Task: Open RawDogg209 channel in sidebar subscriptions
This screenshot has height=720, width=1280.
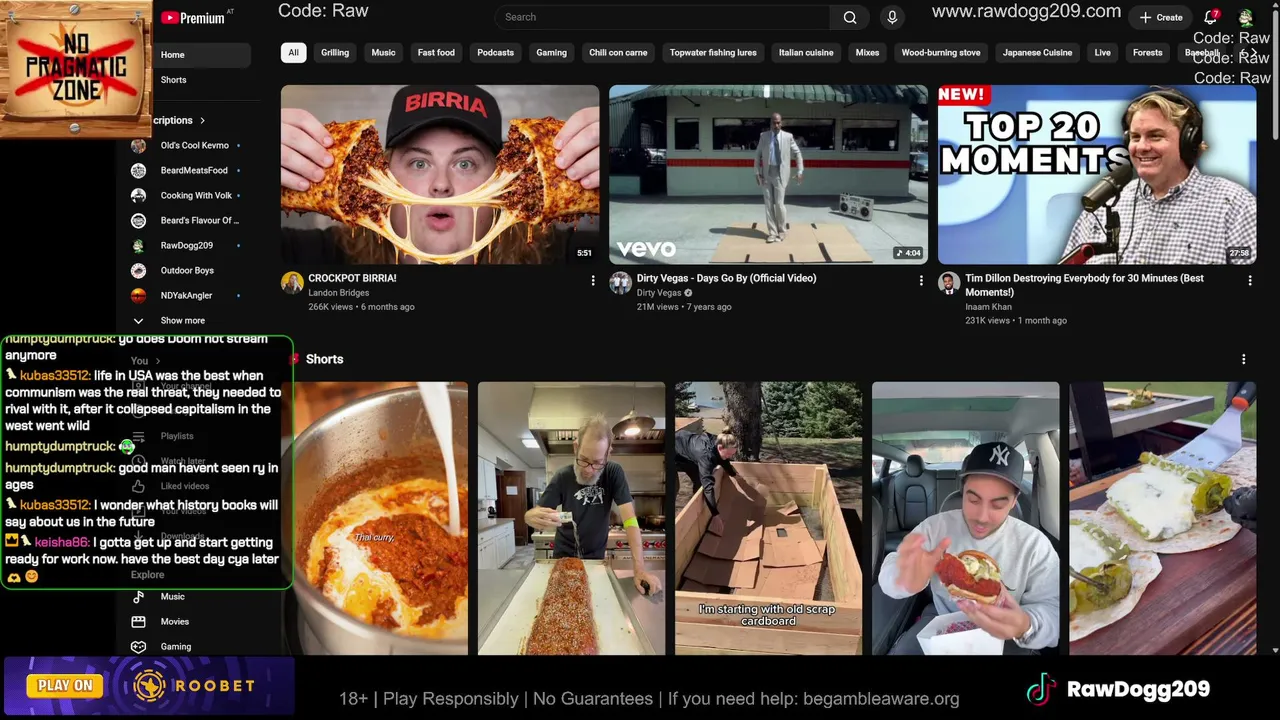Action: 187,245
